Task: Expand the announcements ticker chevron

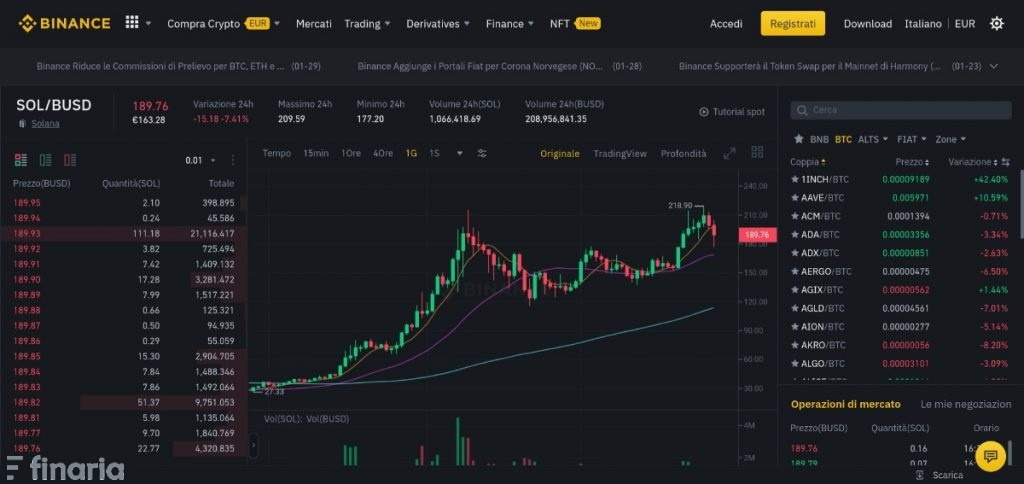Action: click(994, 66)
